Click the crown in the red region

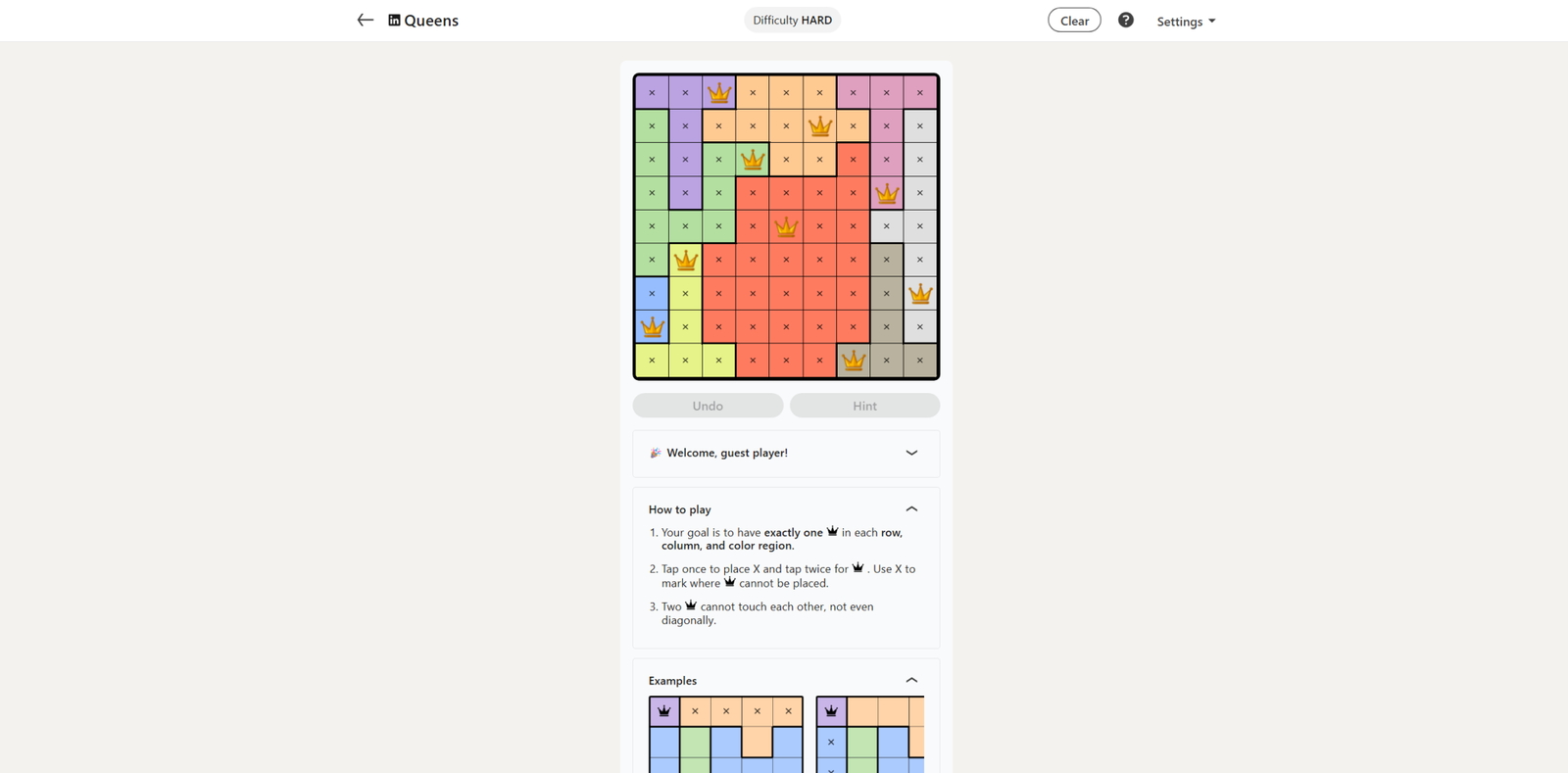pos(786,227)
